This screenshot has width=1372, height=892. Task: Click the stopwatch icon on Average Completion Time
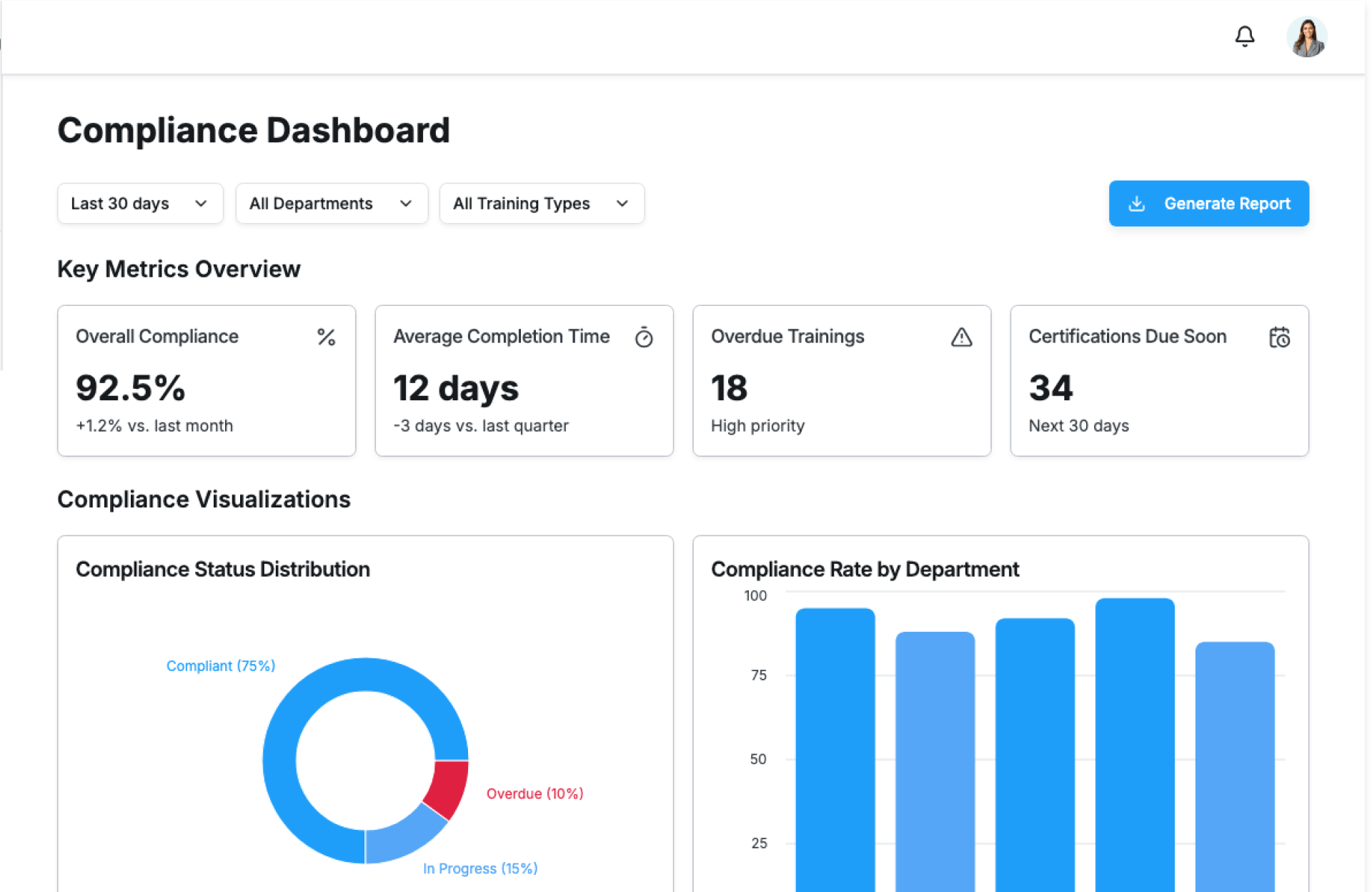(x=643, y=337)
